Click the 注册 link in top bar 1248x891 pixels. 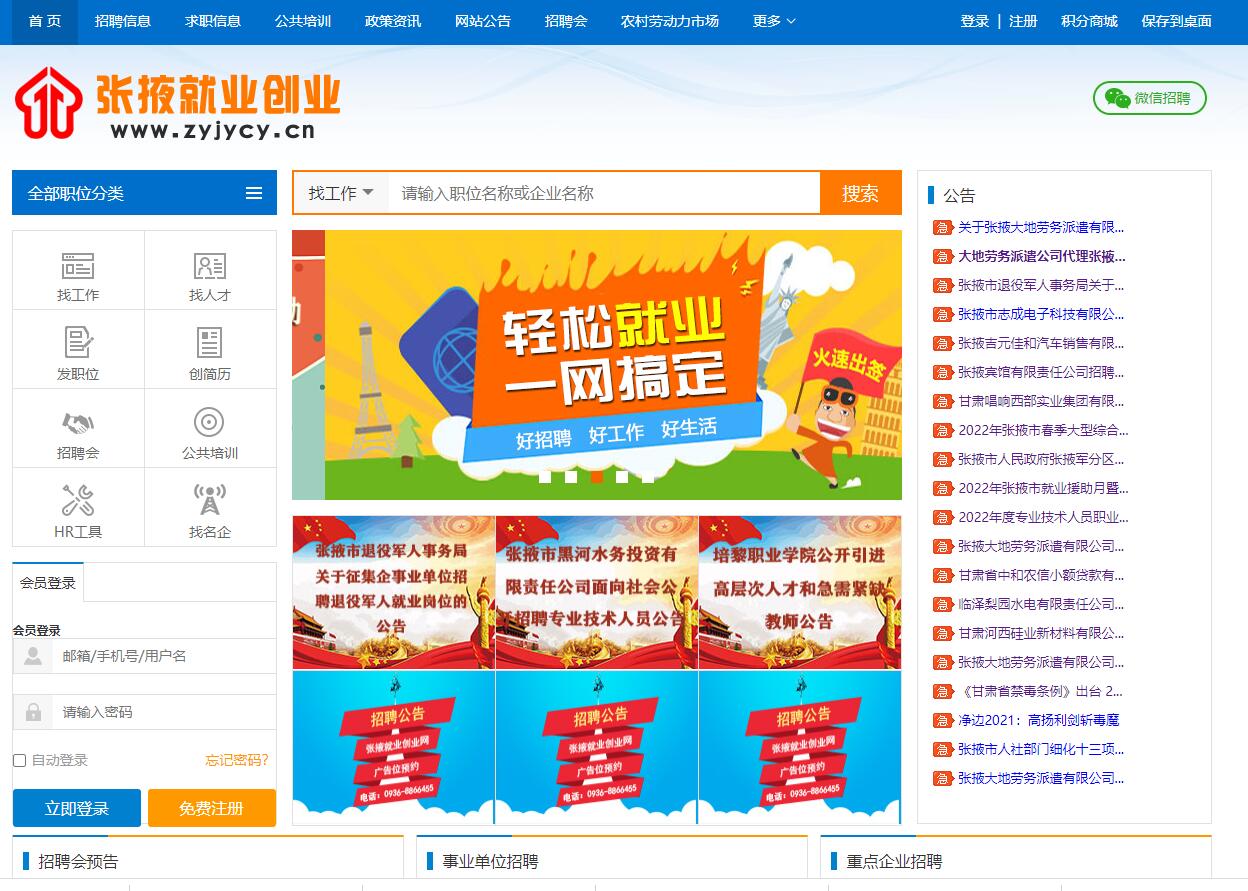pos(1023,21)
